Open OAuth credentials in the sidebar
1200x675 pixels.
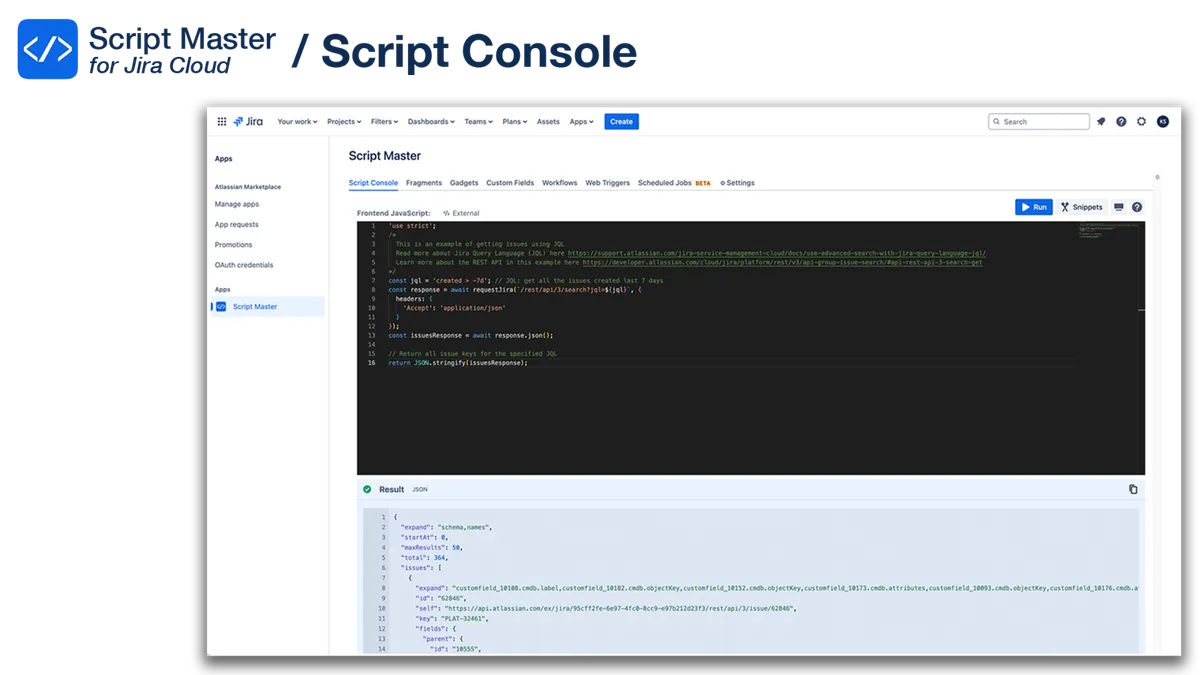(x=244, y=265)
